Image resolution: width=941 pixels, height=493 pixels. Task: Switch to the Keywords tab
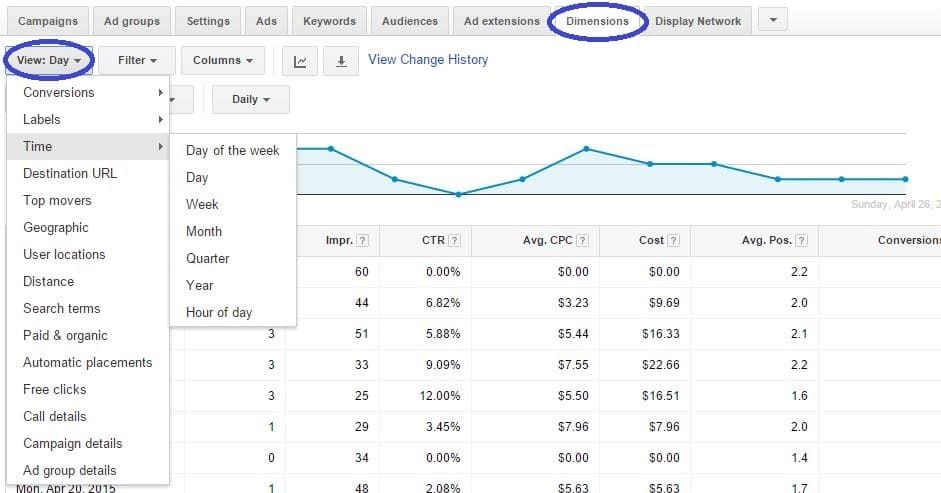click(329, 22)
